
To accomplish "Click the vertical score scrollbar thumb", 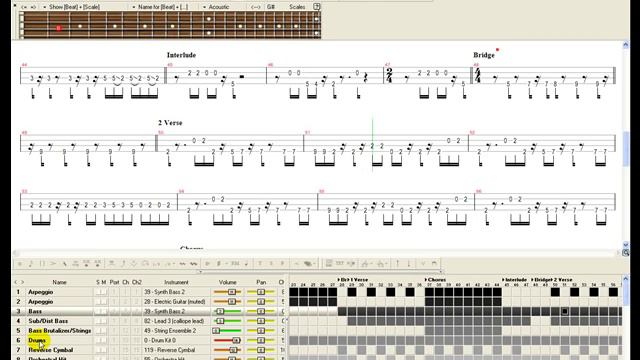I will pos(626,149).
